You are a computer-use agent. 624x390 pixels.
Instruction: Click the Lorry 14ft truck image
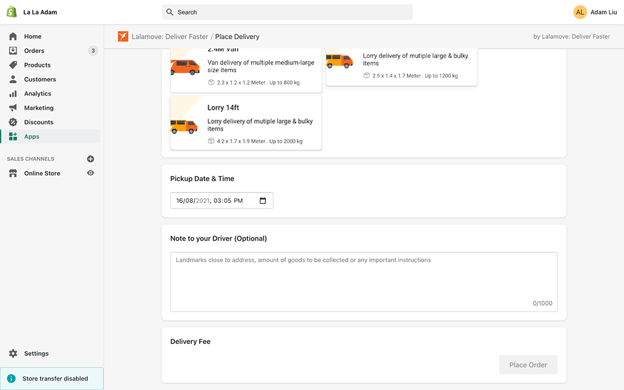[184, 126]
